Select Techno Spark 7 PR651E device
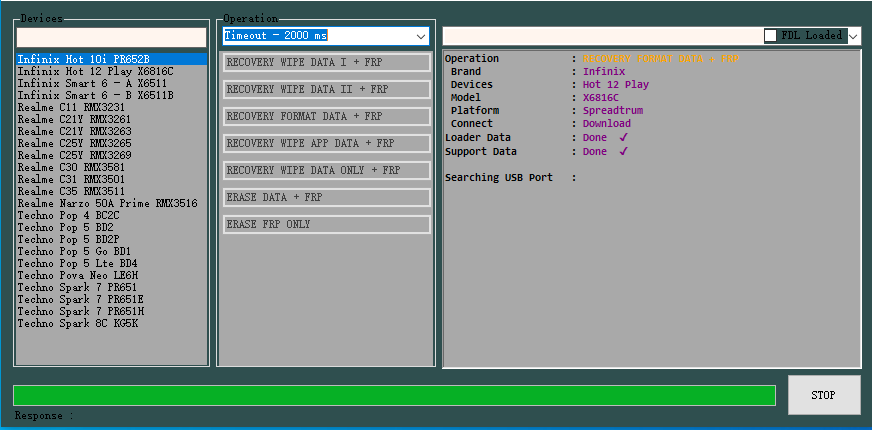This screenshot has height=430, width=872. pos(112,299)
